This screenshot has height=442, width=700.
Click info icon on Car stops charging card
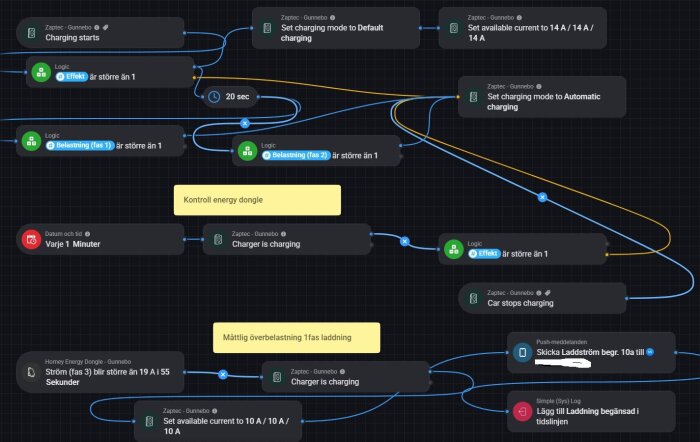click(x=538, y=293)
